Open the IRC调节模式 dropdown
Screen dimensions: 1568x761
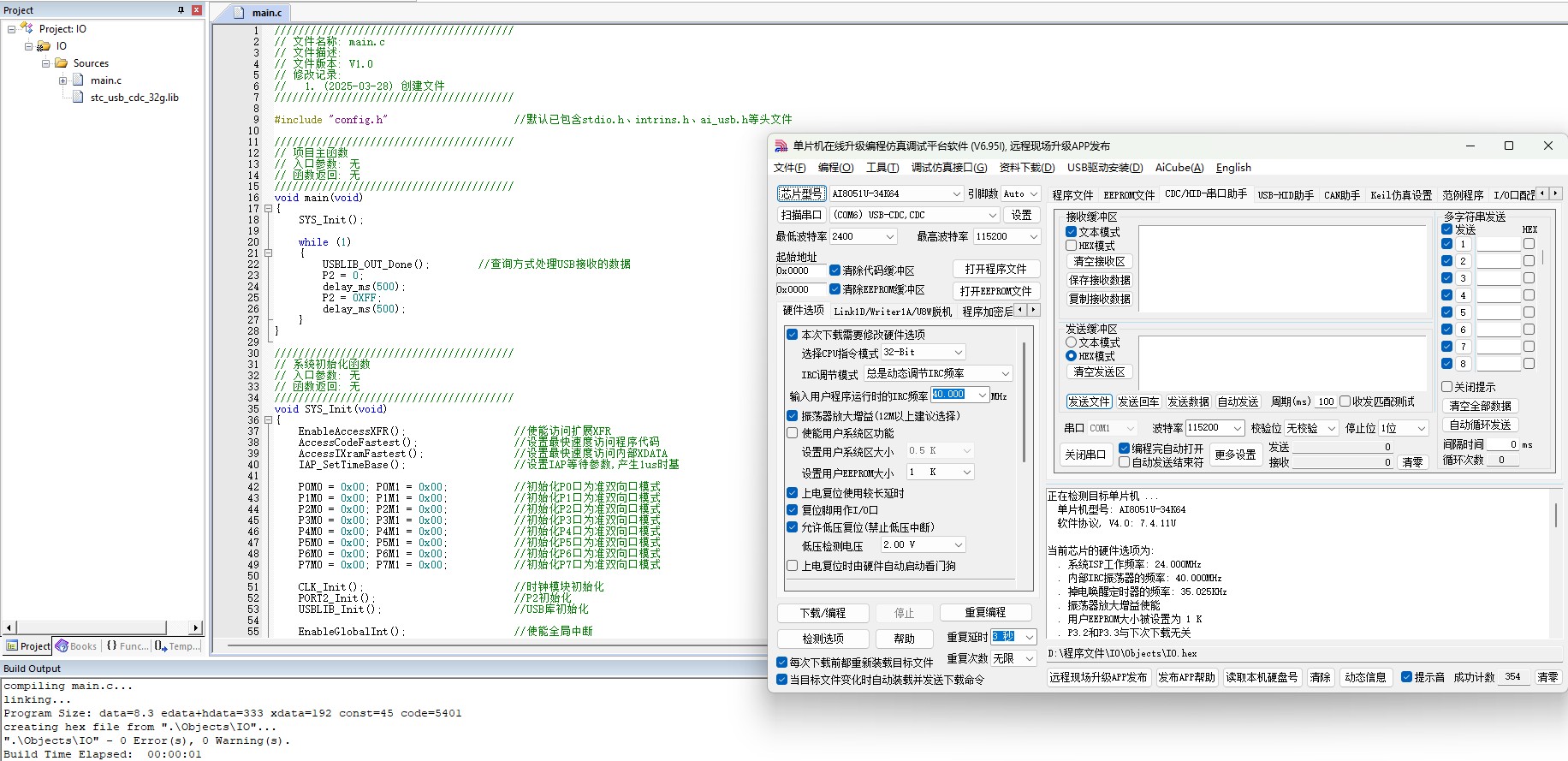point(938,374)
